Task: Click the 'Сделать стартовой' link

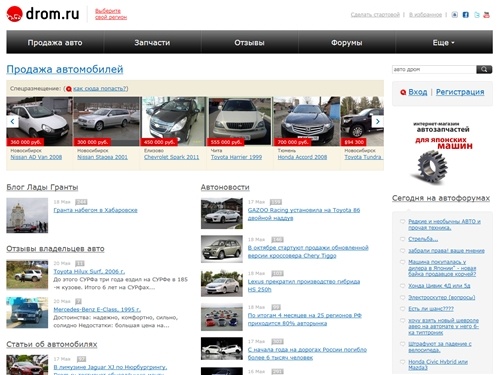Action: (375, 15)
